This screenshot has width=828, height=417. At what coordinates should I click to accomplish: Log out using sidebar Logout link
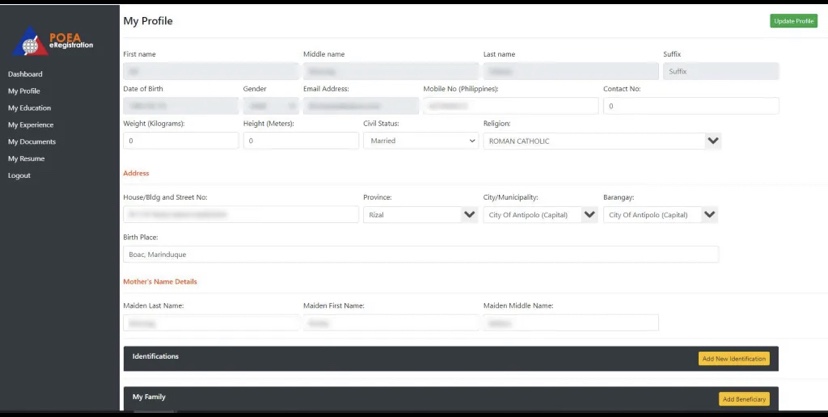[x=19, y=176]
